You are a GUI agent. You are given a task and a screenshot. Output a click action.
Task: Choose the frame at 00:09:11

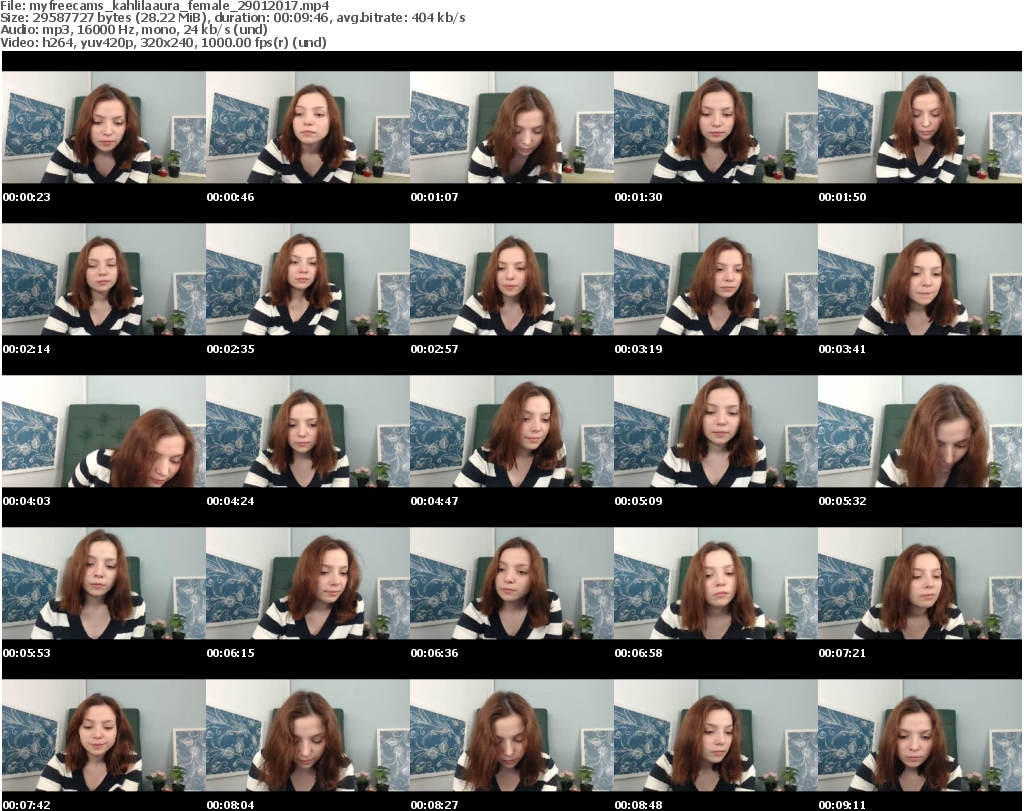point(920,736)
